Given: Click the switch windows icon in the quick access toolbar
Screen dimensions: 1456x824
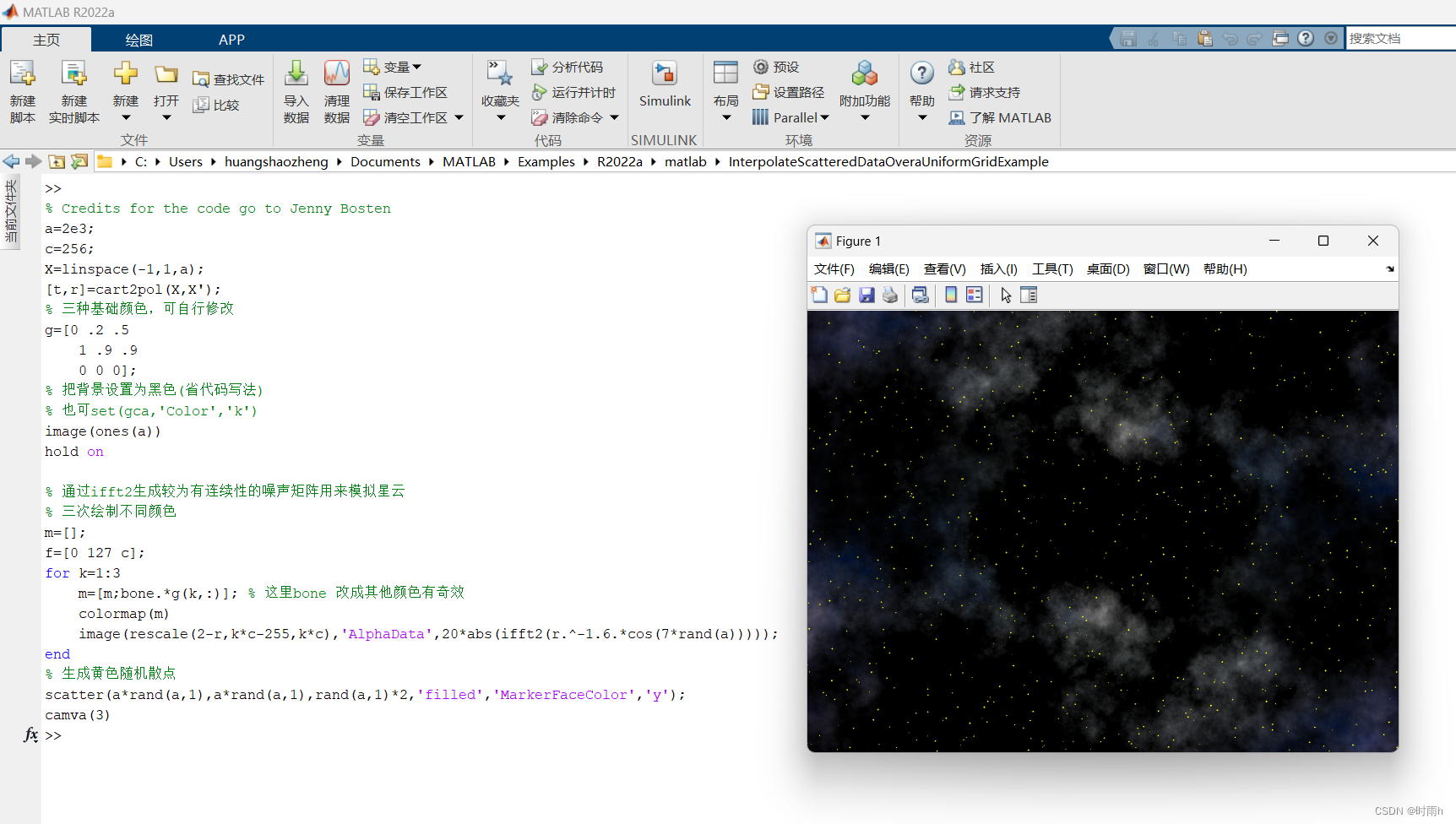Looking at the screenshot, I should click(1280, 38).
